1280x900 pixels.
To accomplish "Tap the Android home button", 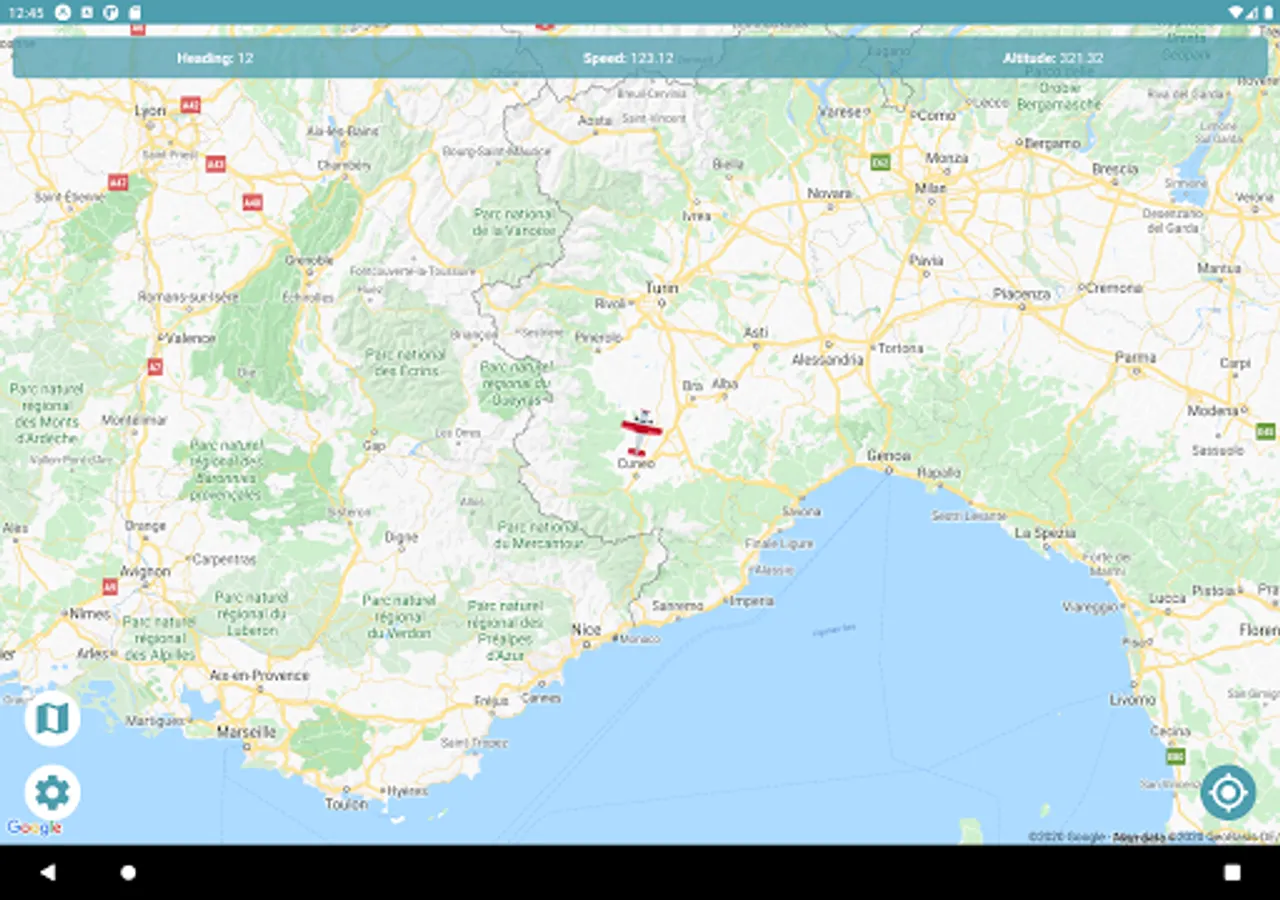I will [x=128, y=872].
